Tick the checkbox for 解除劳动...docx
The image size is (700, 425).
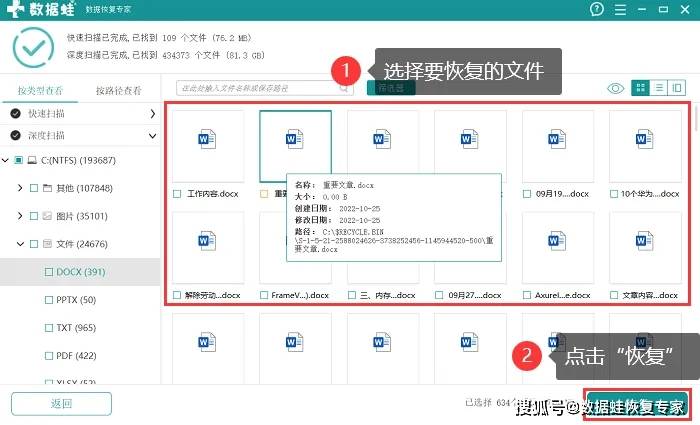tap(177, 295)
